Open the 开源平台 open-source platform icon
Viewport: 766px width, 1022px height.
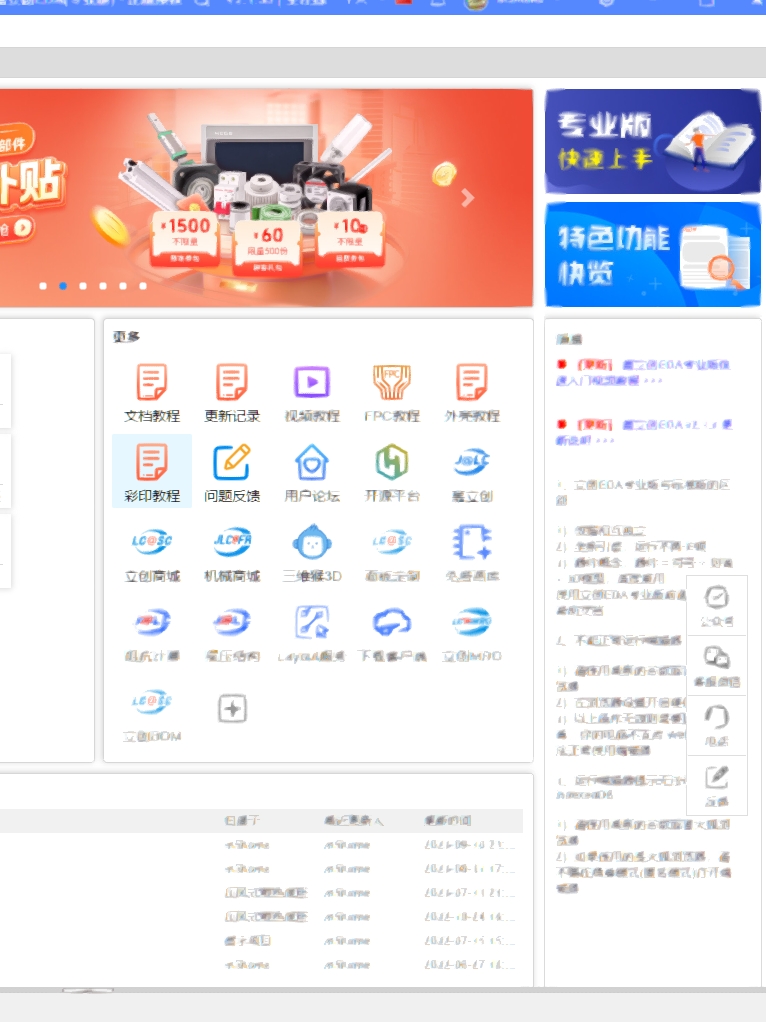[x=392, y=461]
